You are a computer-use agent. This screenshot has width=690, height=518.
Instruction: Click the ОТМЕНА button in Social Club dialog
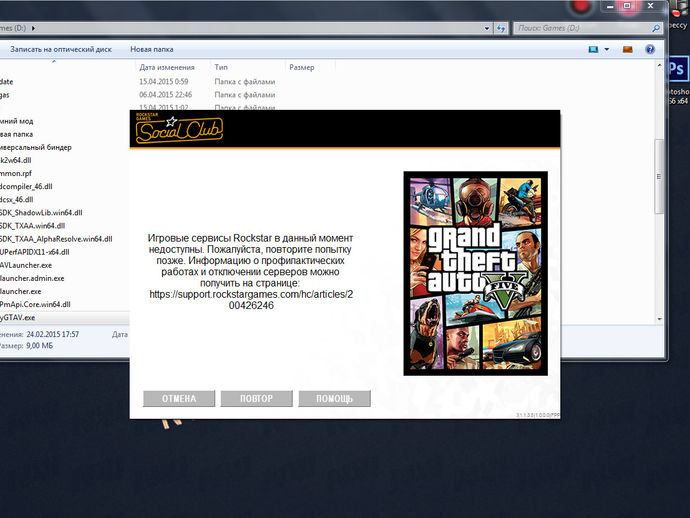tap(179, 399)
